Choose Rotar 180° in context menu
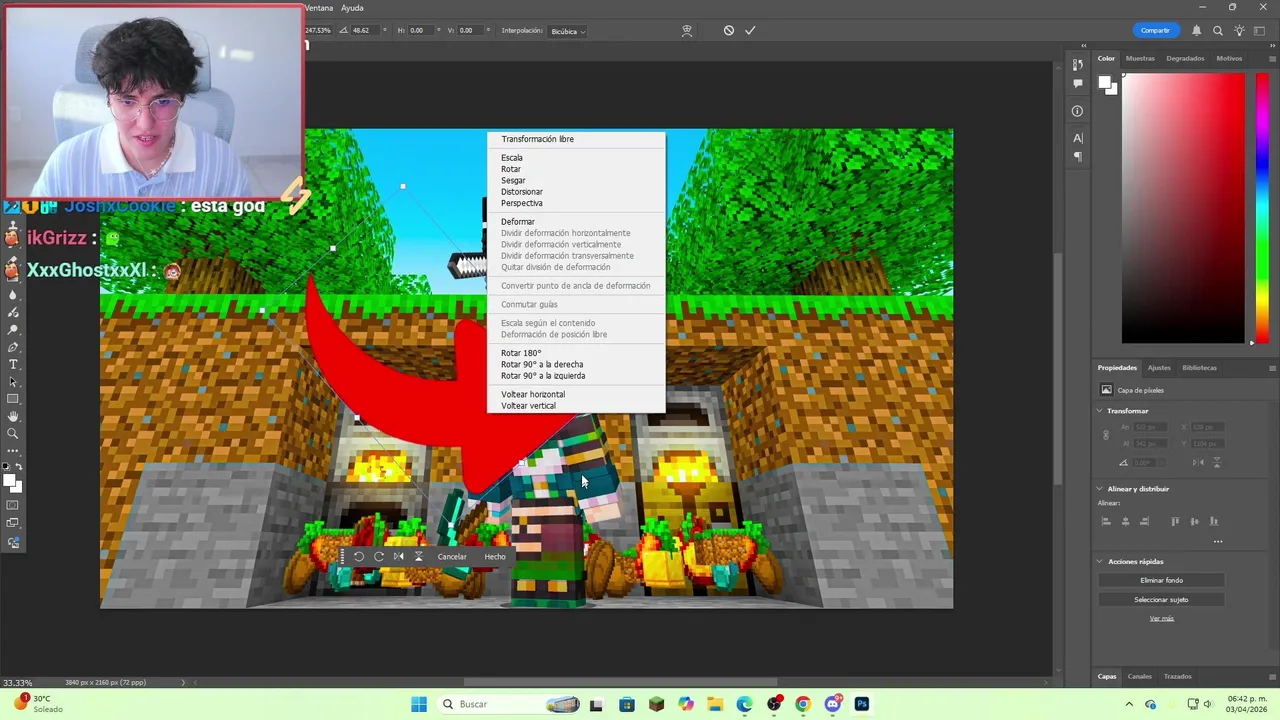Viewport: 1280px width, 720px height. point(521,353)
